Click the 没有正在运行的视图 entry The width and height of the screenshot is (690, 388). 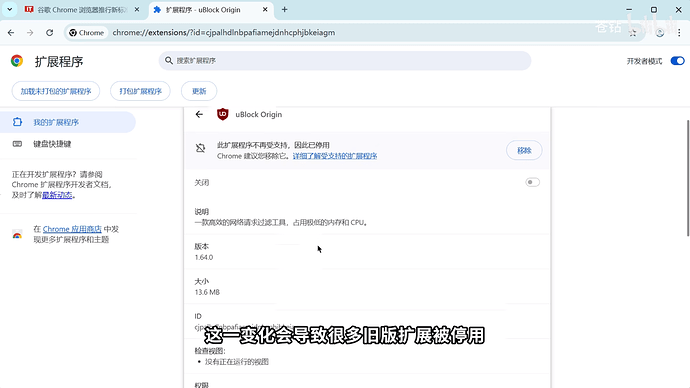click(237, 362)
